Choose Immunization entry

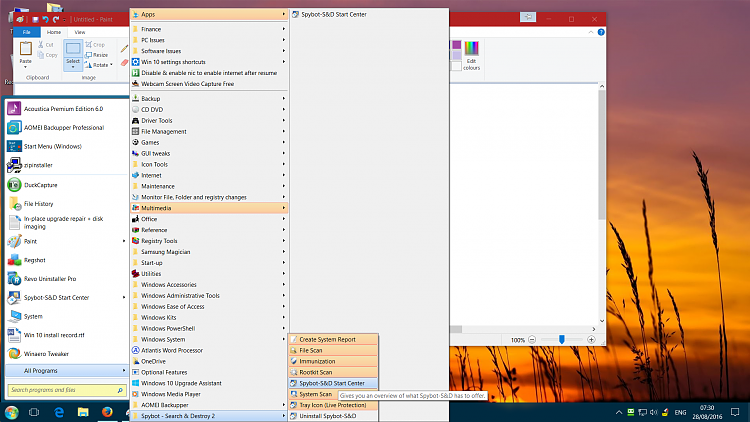tap(333, 361)
